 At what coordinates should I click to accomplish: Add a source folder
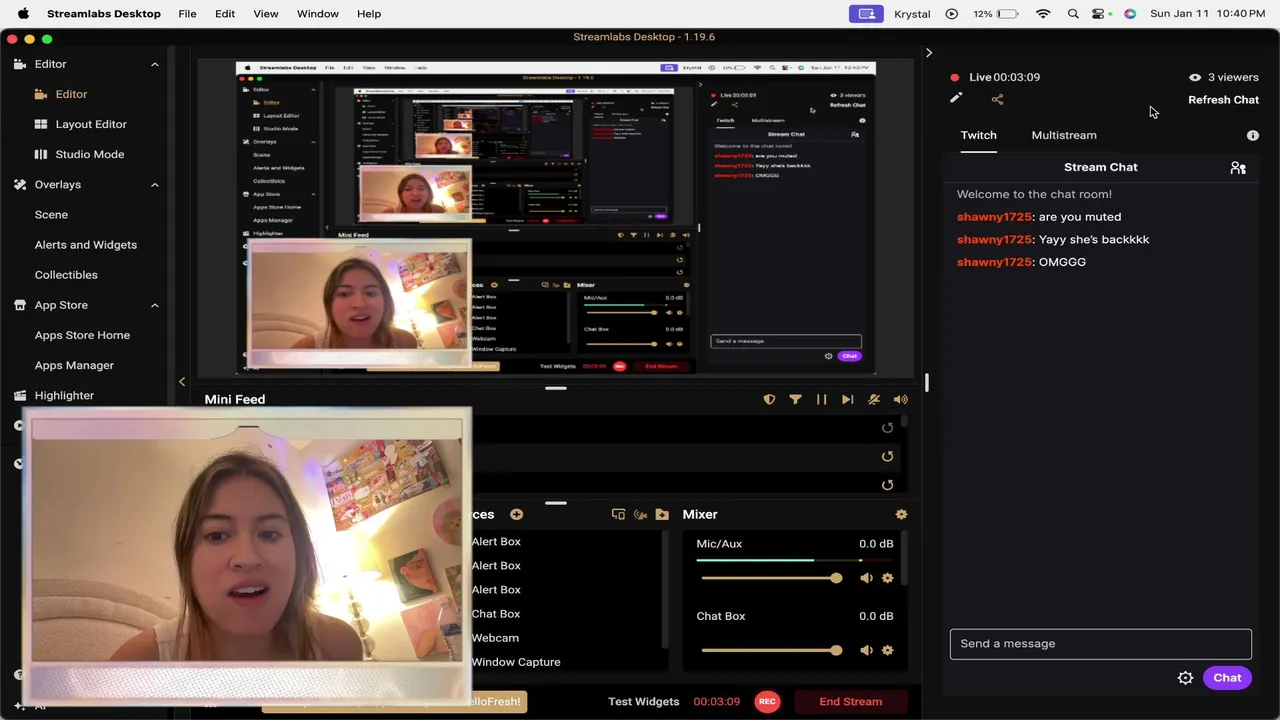click(662, 514)
